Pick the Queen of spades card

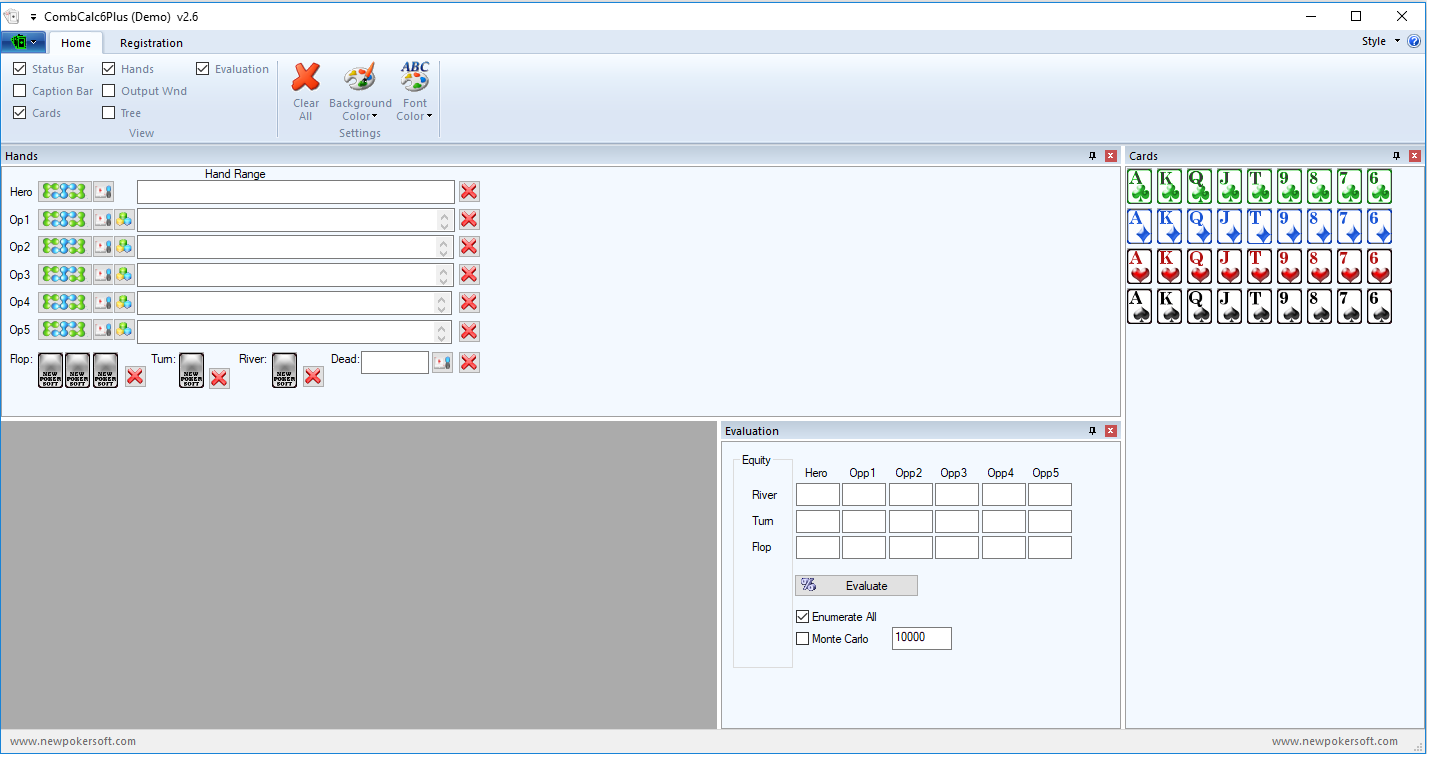(x=1200, y=307)
